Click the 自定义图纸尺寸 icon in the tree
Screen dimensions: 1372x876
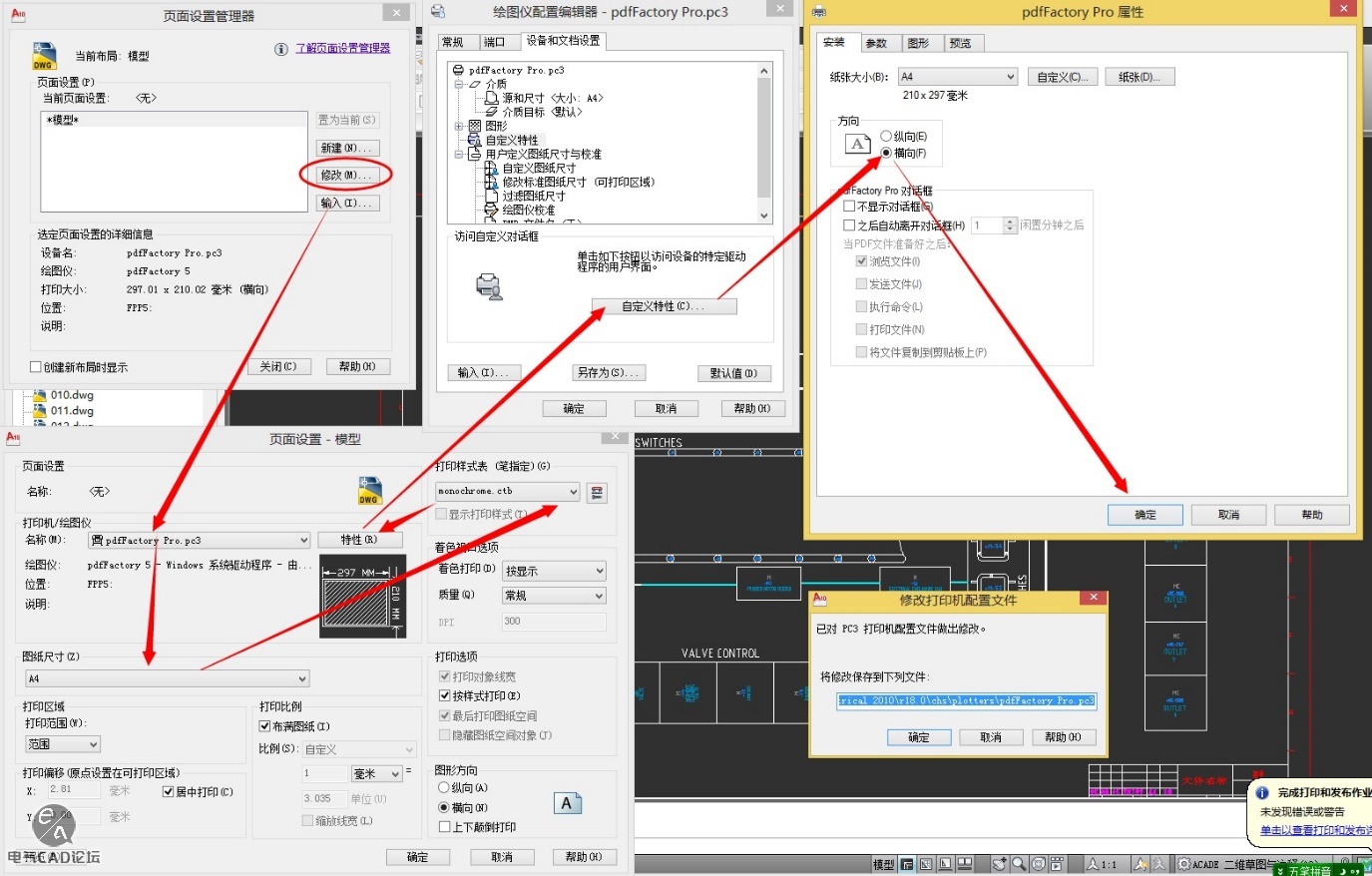pos(491,168)
